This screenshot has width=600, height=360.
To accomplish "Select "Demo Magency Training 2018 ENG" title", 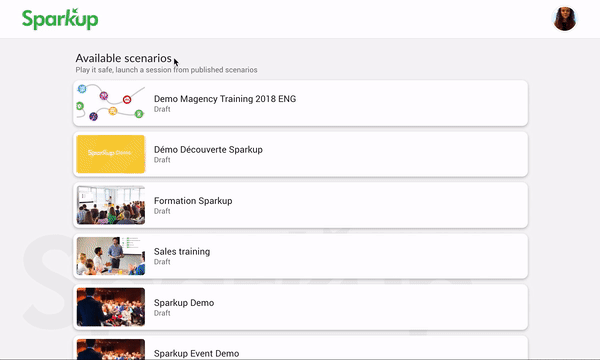I will pyautogui.click(x=225, y=99).
